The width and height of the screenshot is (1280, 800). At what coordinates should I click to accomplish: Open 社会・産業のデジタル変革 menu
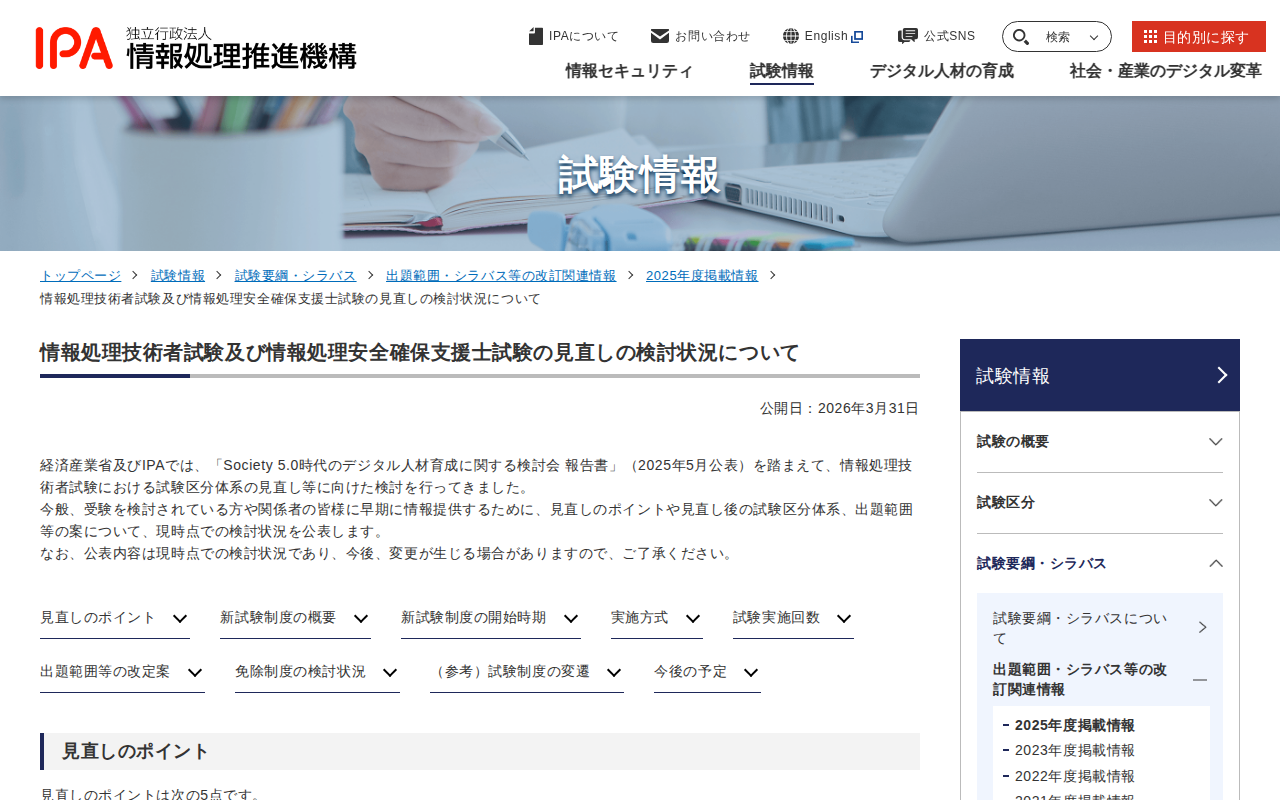click(x=1166, y=71)
